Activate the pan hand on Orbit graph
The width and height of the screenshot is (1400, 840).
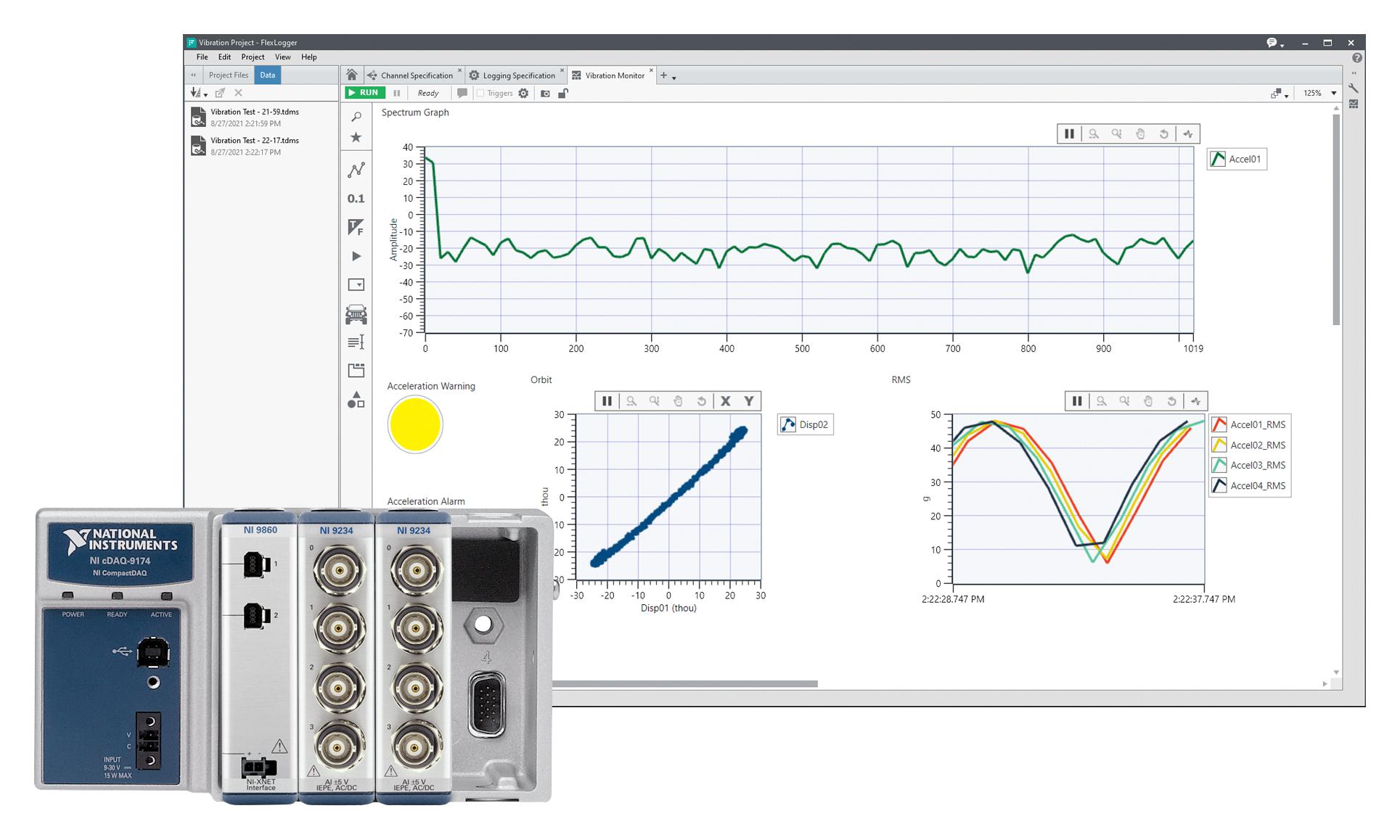[678, 400]
